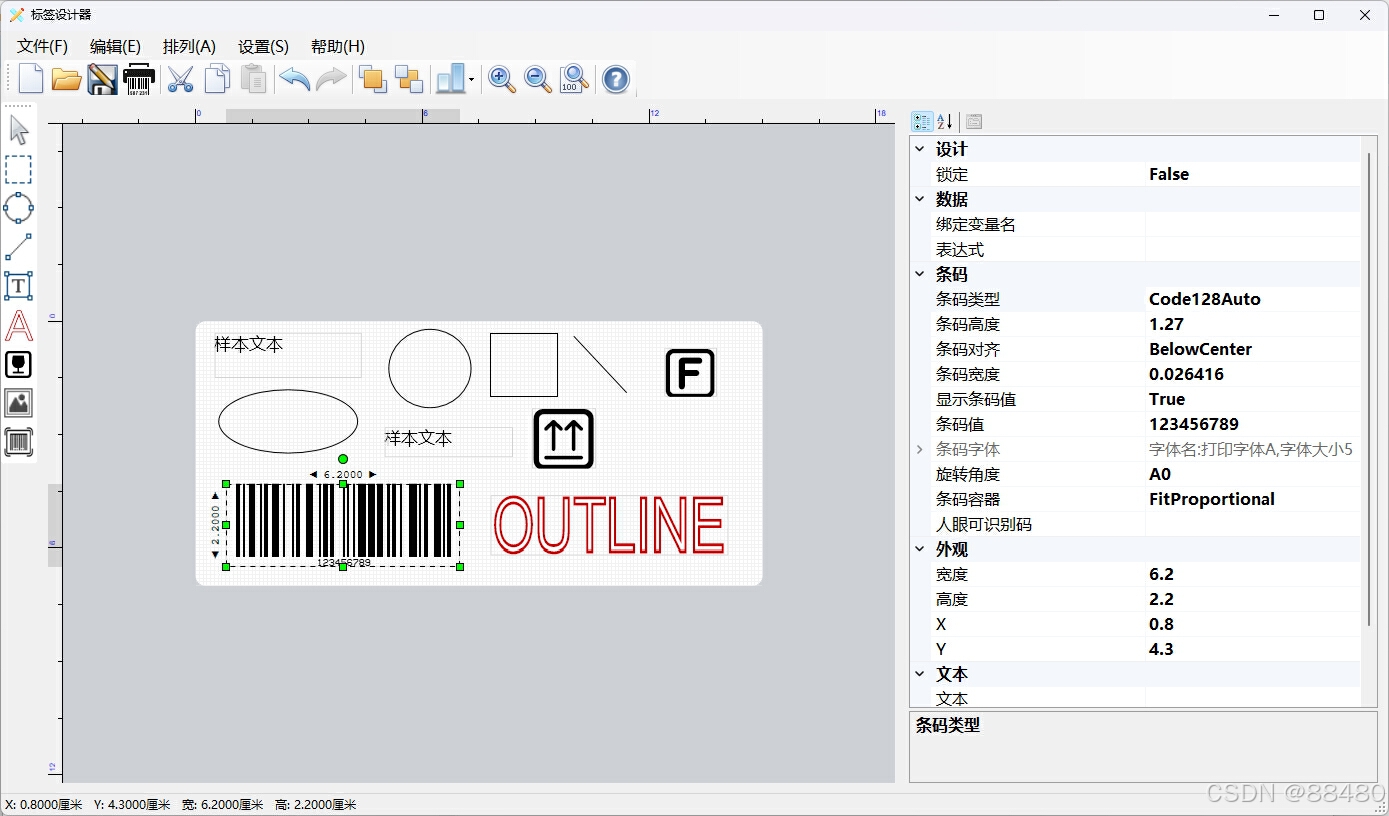Screen dimensions: 1389x816
Task: Select the F symbol on canvas
Action: (690, 373)
